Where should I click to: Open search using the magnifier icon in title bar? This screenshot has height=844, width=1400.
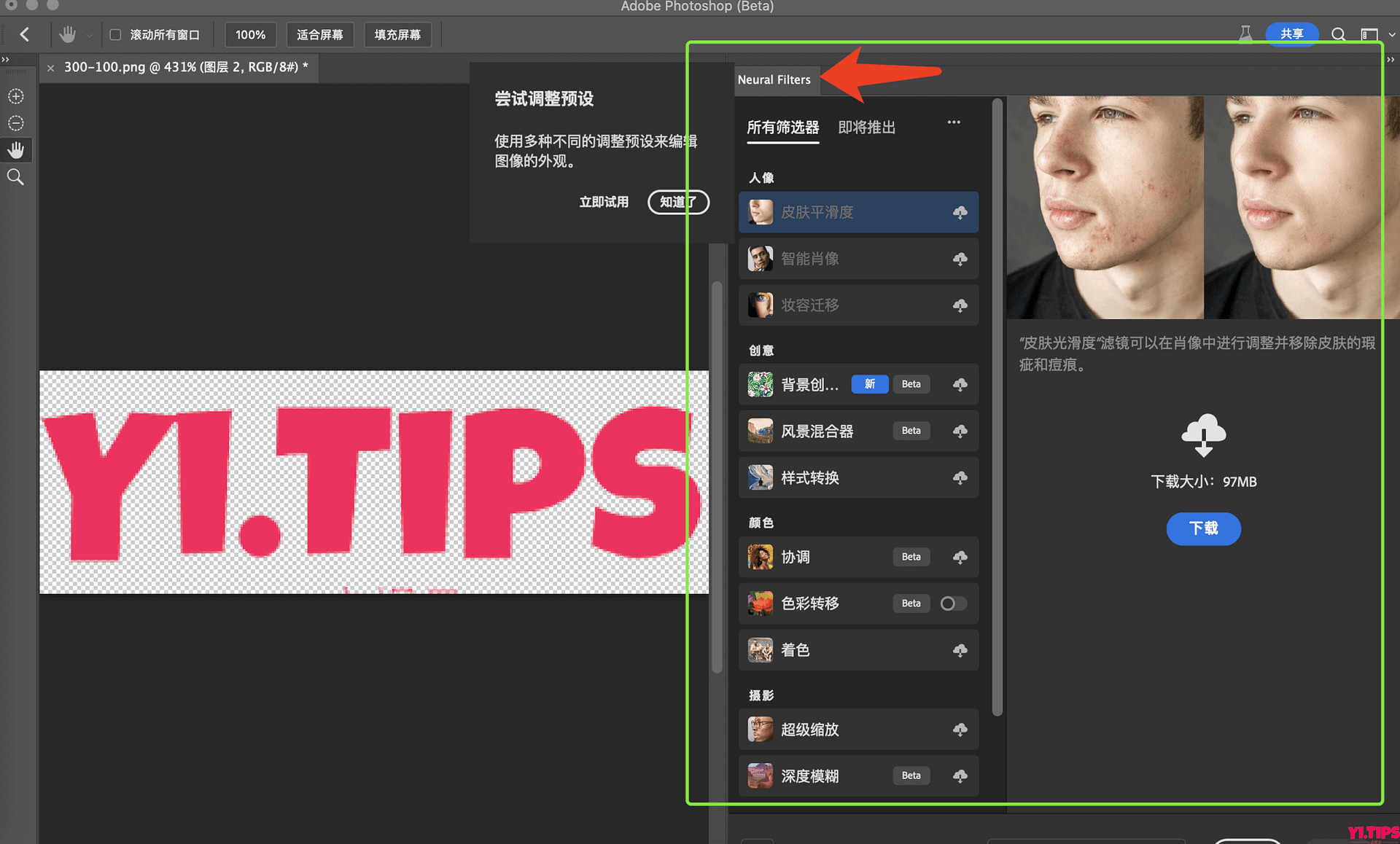[x=1339, y=34]
